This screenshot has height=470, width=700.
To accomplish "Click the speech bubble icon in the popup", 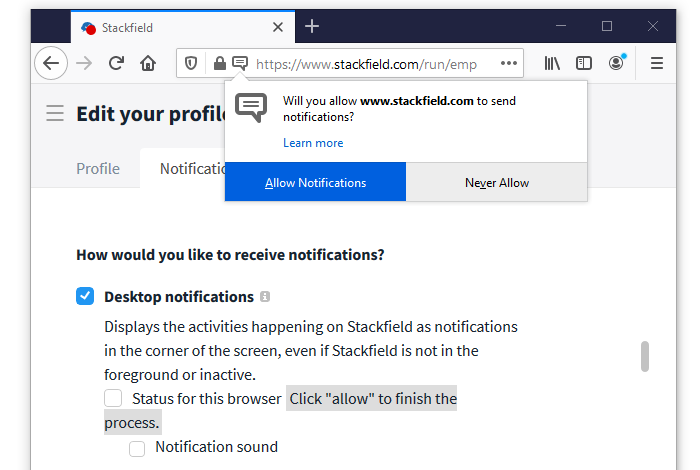I will [251, 108].
